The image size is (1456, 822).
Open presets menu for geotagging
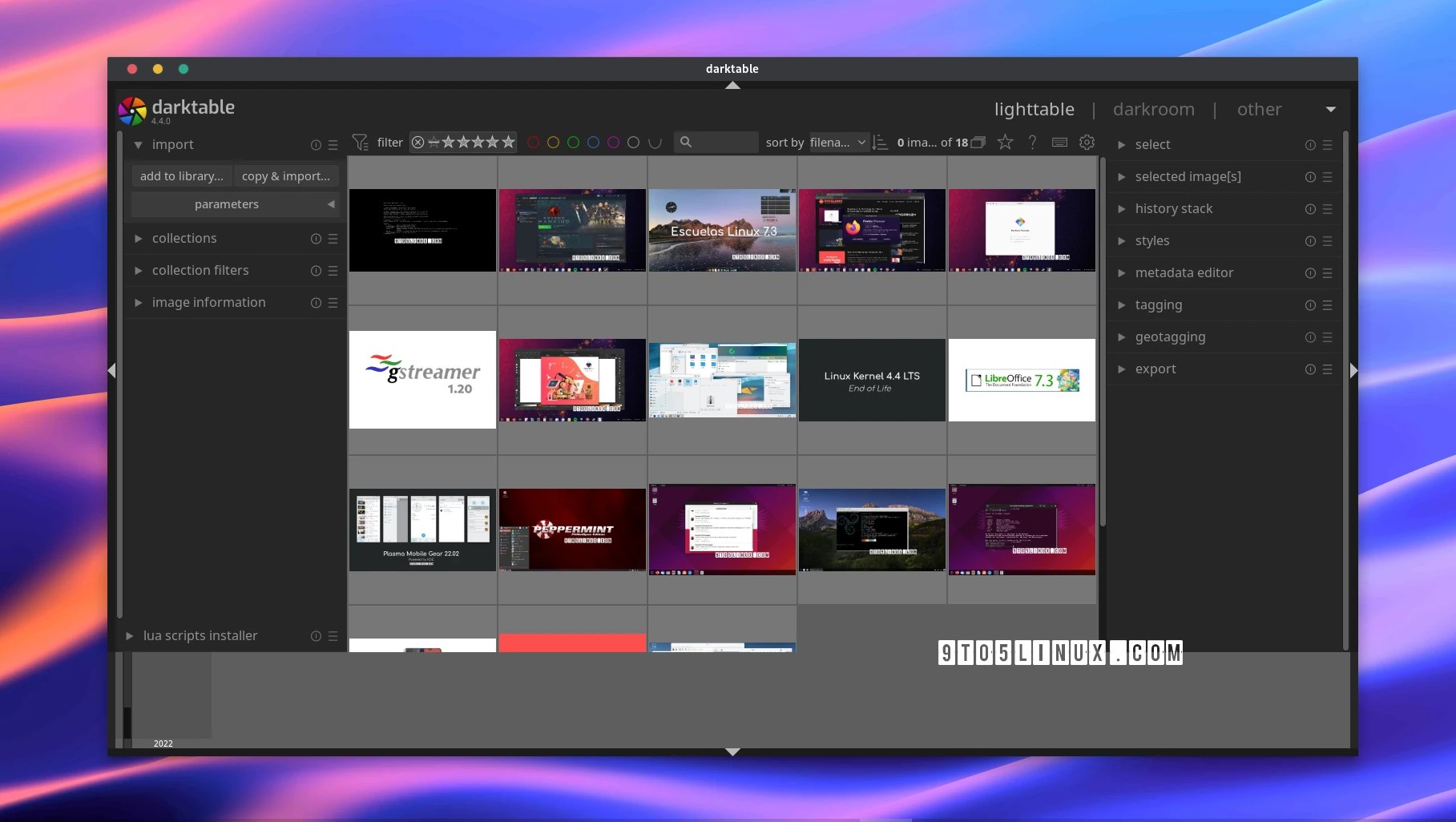(1327, 337)
